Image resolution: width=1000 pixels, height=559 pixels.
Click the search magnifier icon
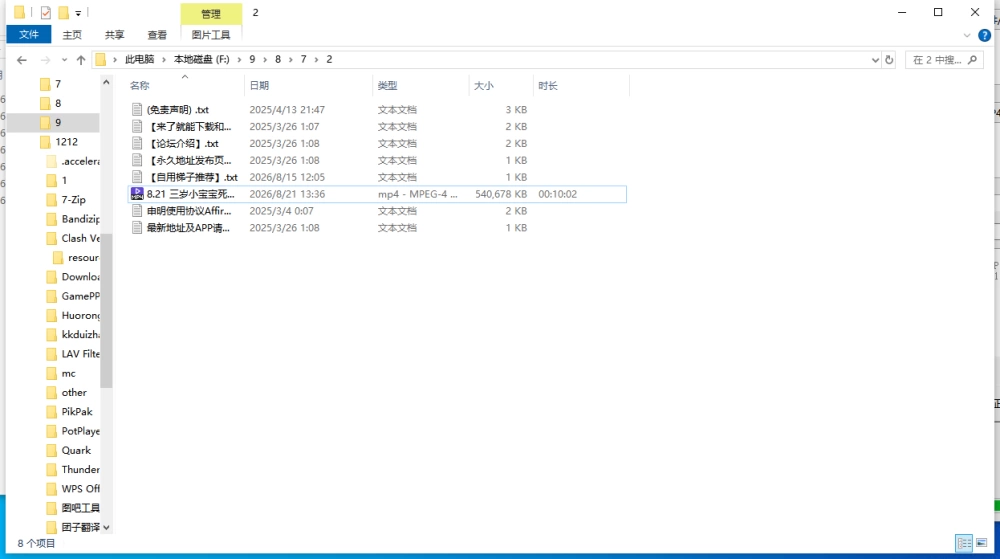tap(973, 60)
